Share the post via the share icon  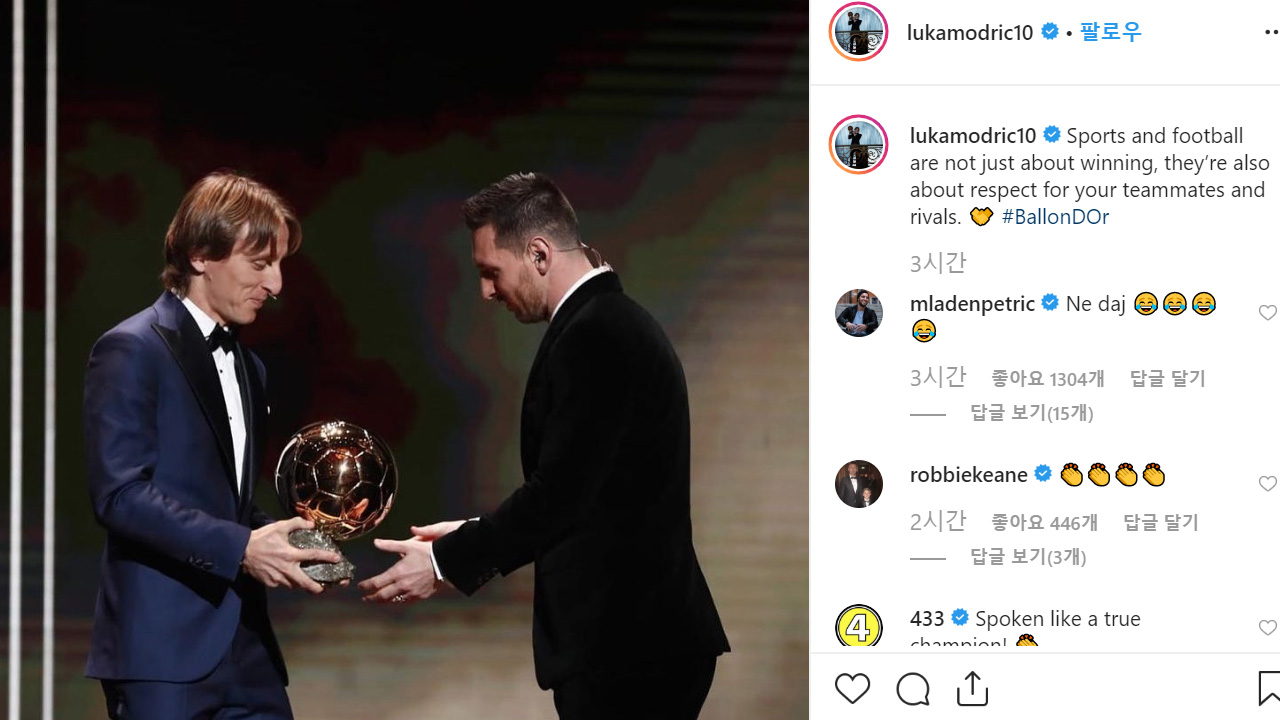[x=972, y=687]
